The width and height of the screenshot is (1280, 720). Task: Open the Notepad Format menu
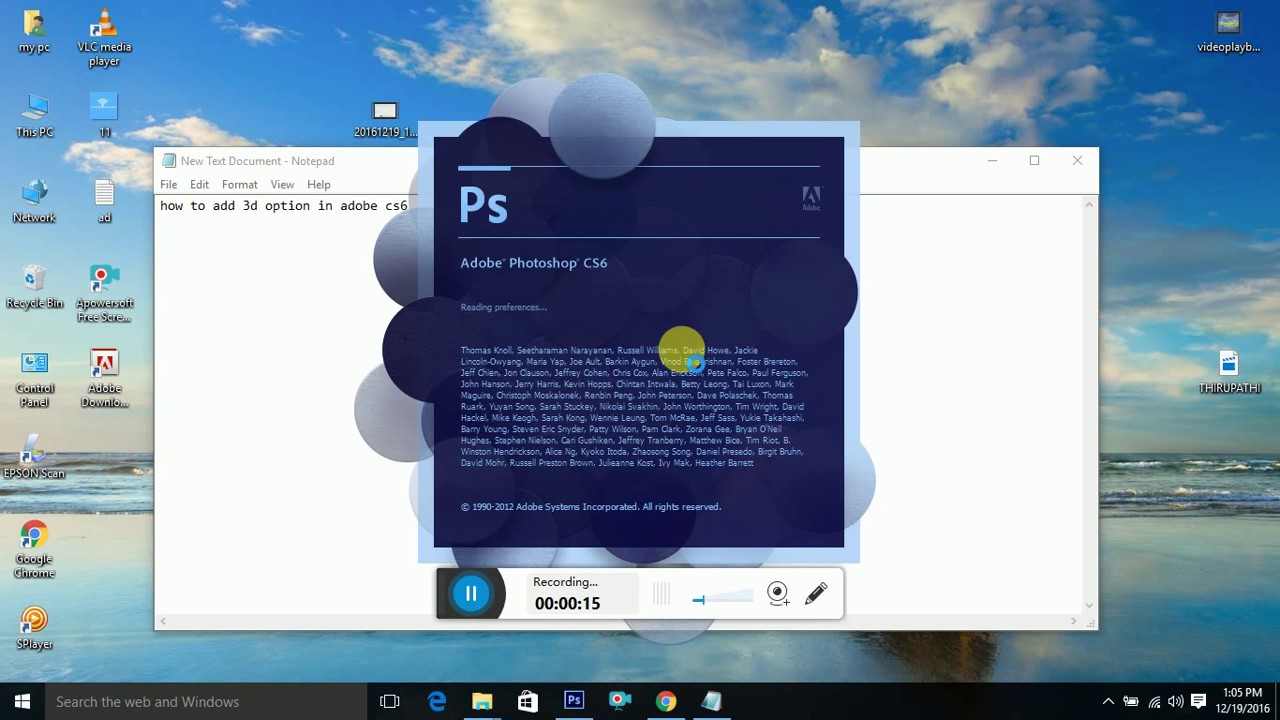240,185
